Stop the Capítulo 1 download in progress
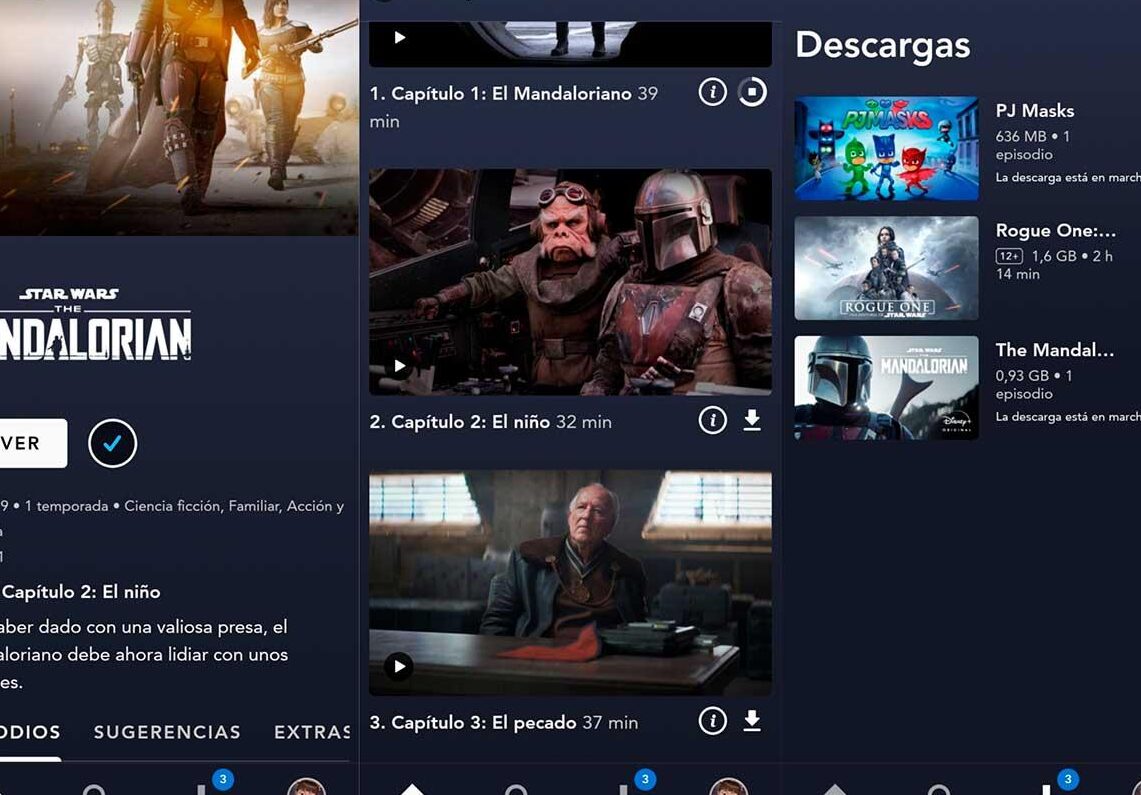Viewport: 1141px width, 795px height. tap(752, 92)
